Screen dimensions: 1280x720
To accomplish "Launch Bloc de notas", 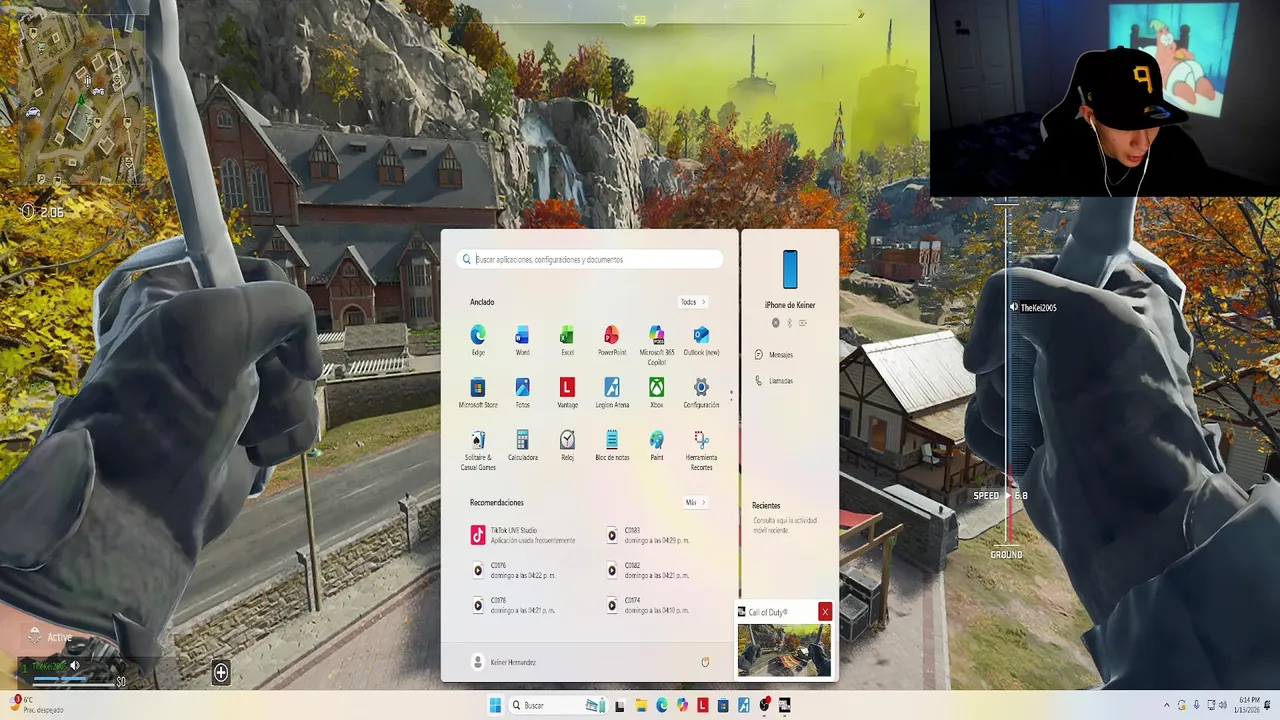I will 612,445.
